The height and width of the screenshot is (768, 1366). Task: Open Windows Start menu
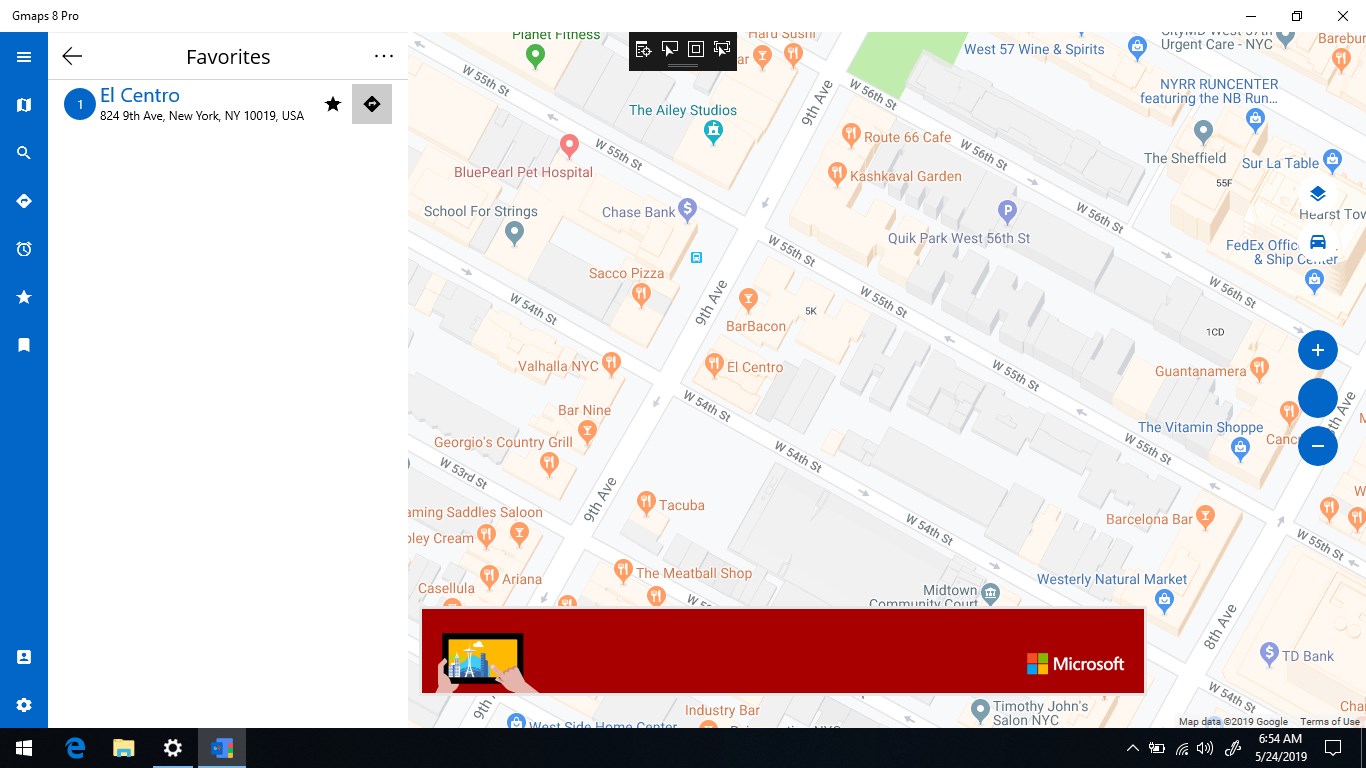pos(24,748)
